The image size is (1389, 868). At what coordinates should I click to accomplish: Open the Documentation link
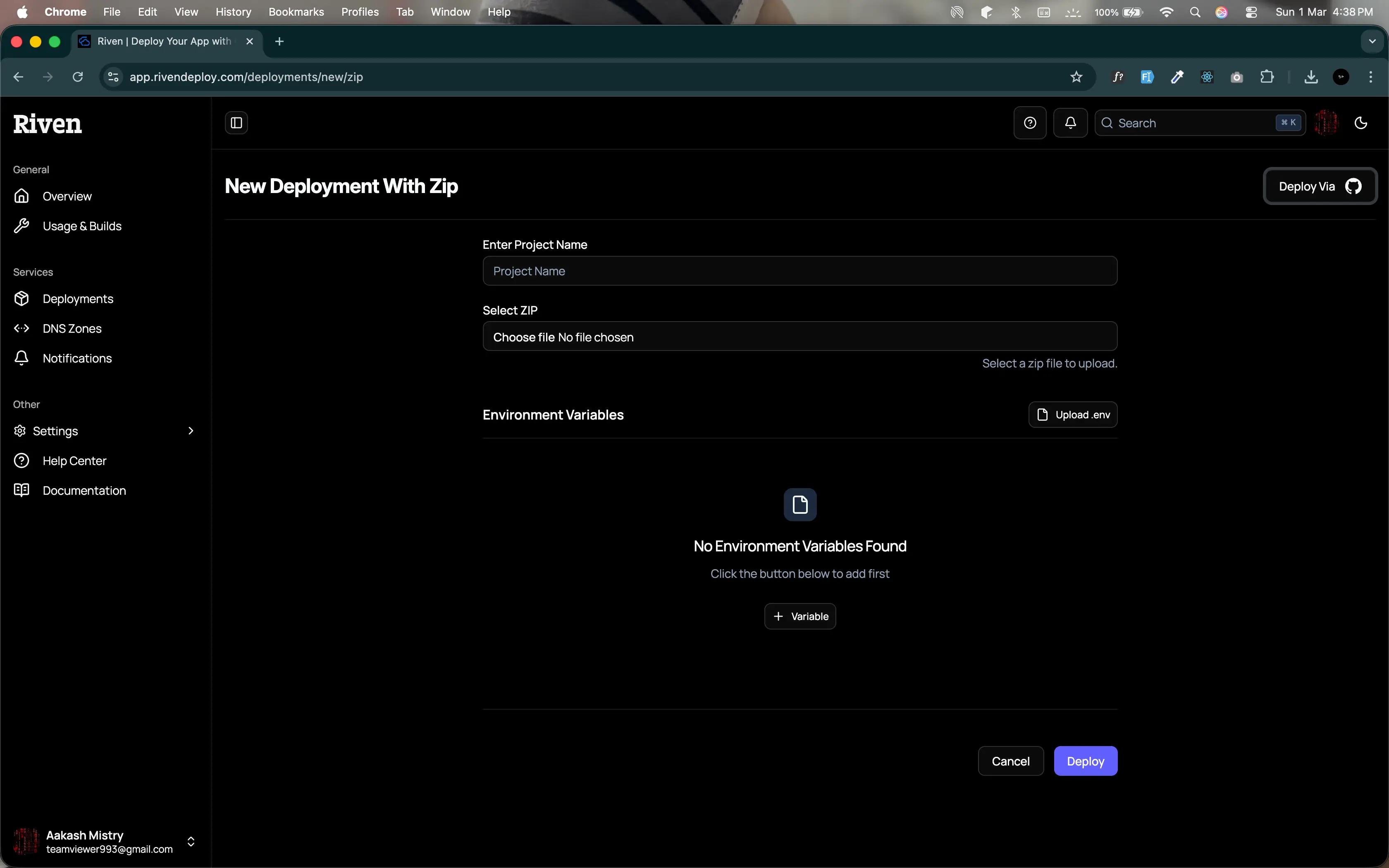tap(84, 490)
